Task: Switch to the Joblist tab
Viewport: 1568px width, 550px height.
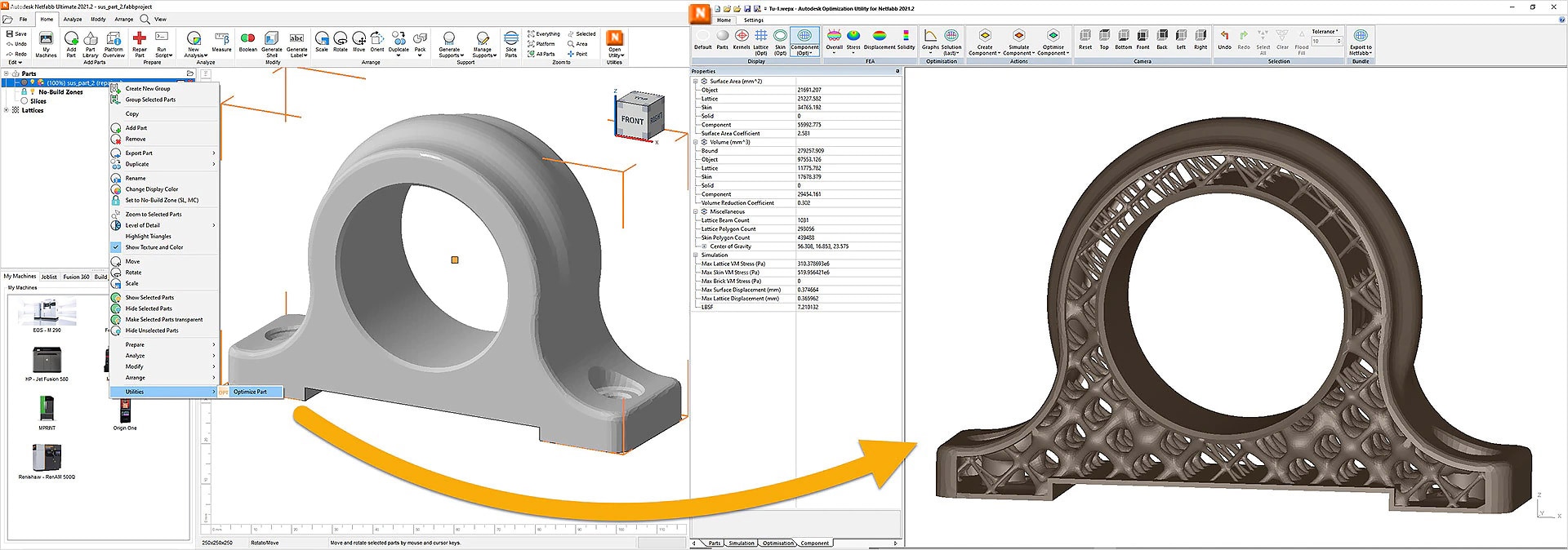Action: 49,277
